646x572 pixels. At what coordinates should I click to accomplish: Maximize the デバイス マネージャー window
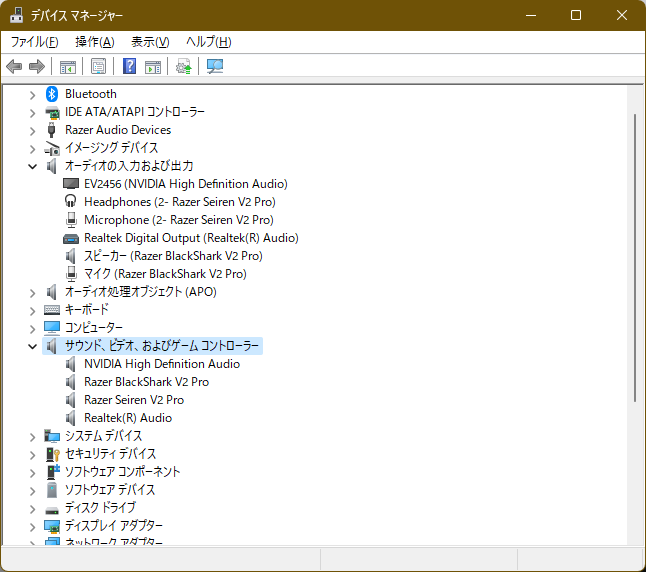[x=576, y=15]
